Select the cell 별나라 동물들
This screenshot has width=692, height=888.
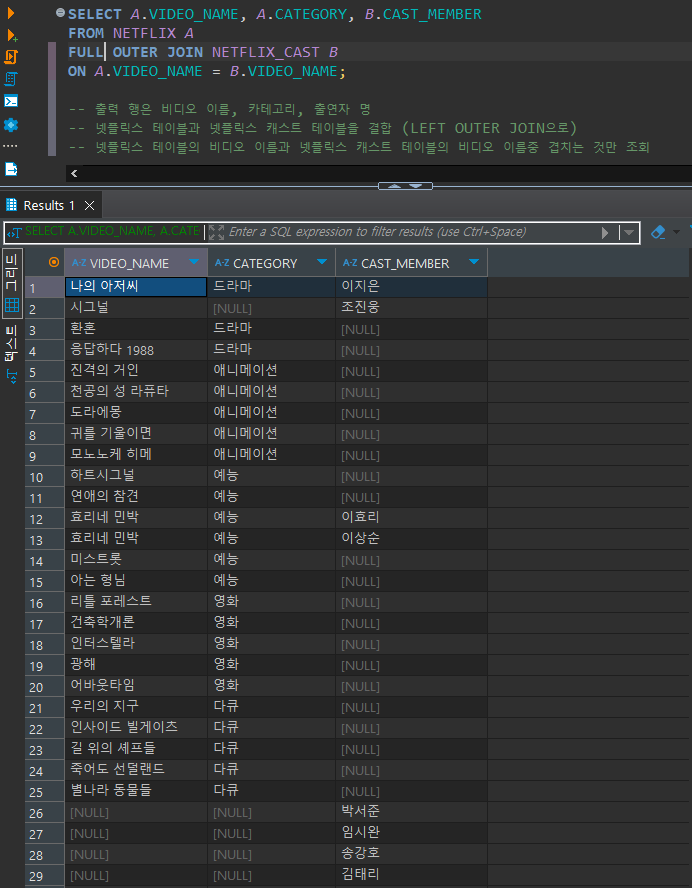(136, 790)
